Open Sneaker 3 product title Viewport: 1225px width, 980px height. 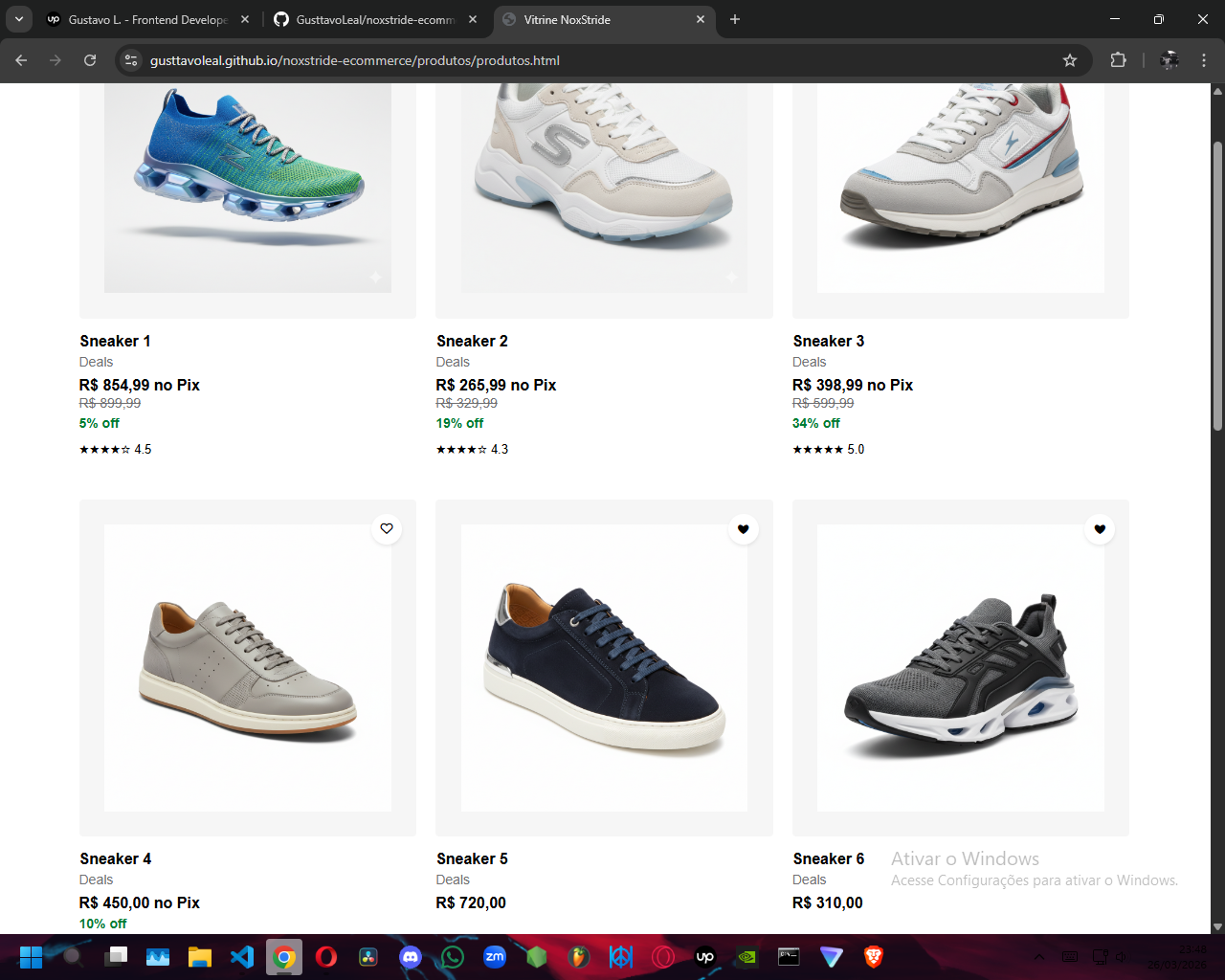(828, 341)
